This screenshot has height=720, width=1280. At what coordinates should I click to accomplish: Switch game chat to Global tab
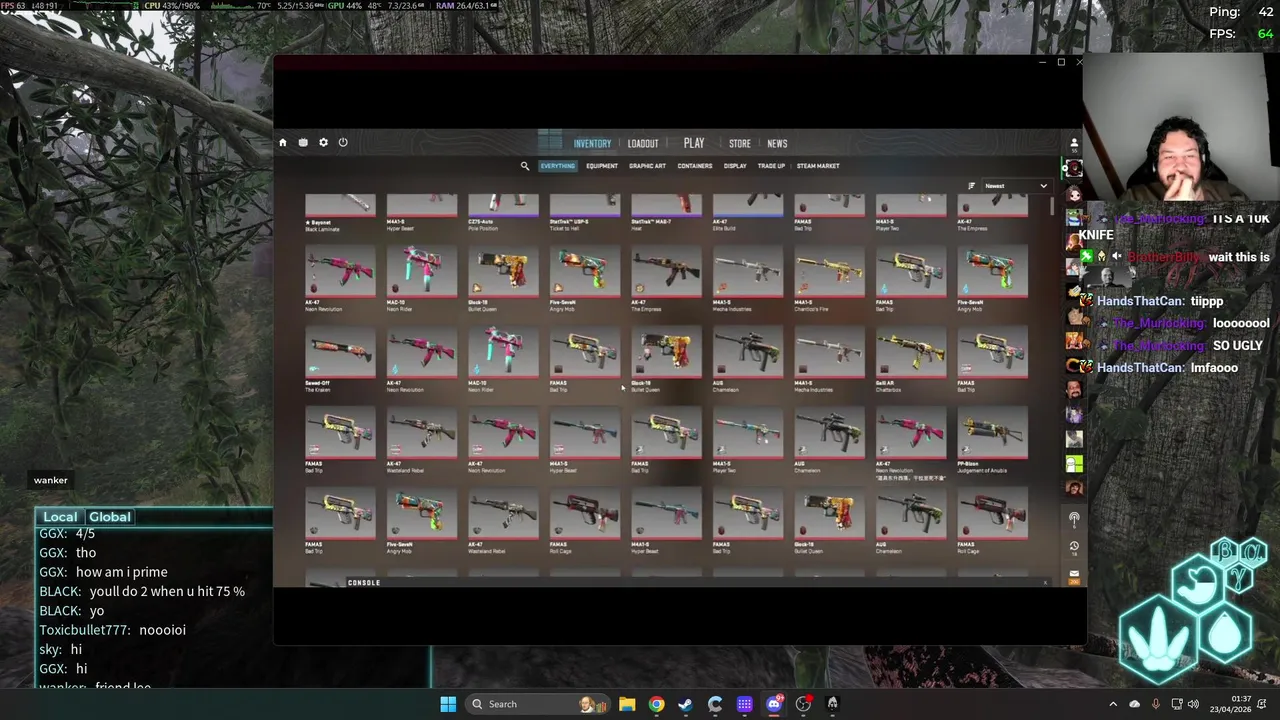[110, 517]
